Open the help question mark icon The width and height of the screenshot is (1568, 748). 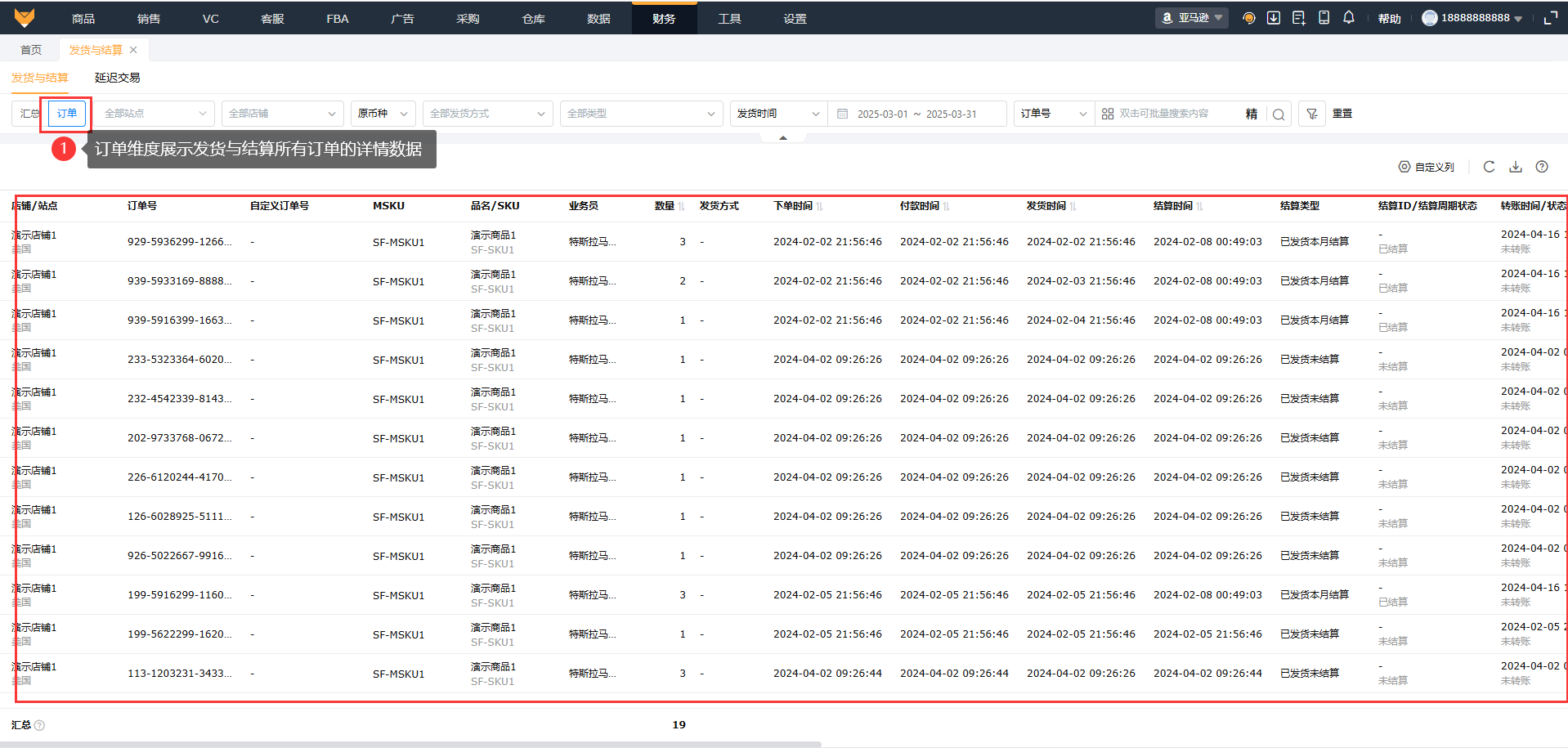[x=1542, y=167]
